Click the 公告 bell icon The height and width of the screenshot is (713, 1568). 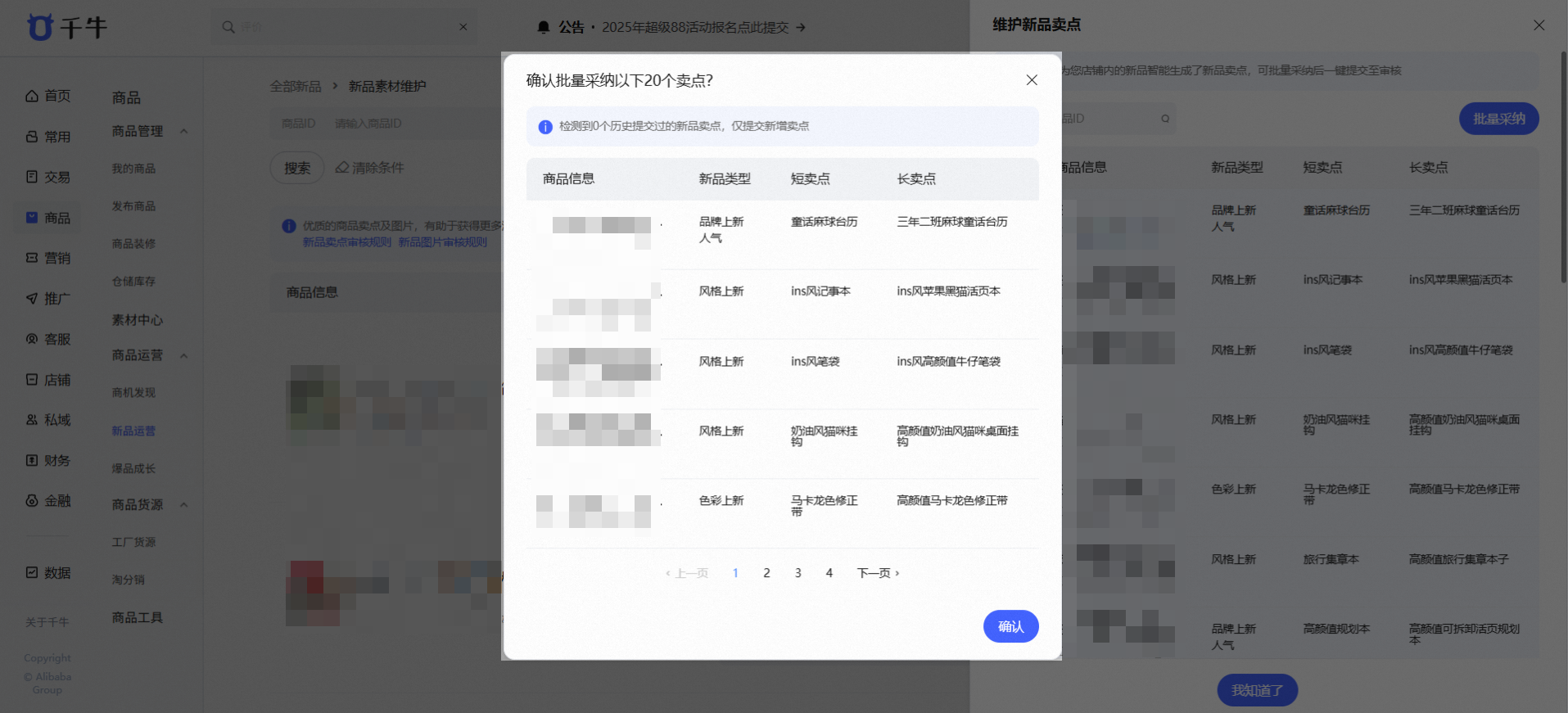pos(544,27)
